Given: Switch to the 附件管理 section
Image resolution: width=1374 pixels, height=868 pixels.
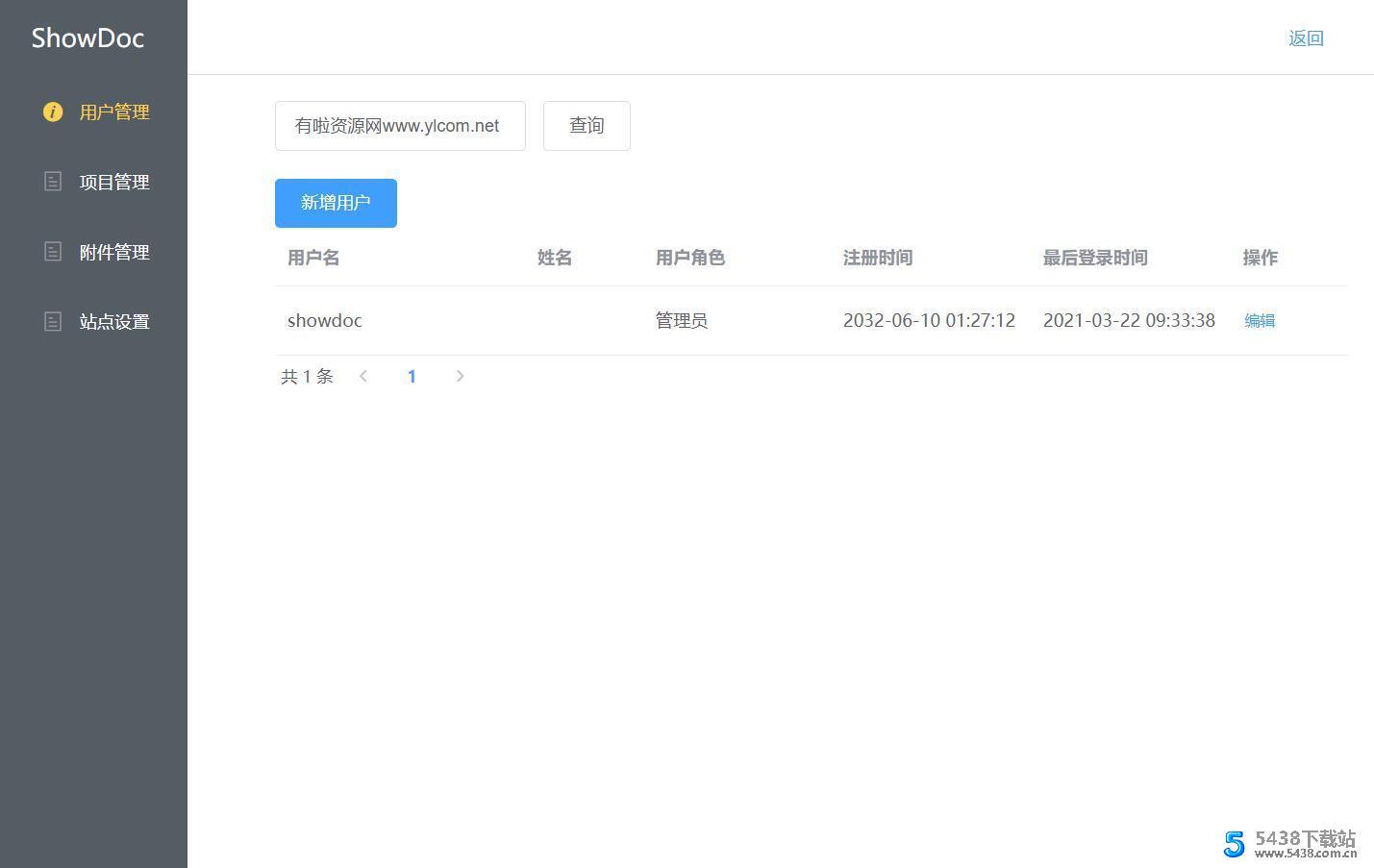Looking at the screenshot, I should (113, 253).
